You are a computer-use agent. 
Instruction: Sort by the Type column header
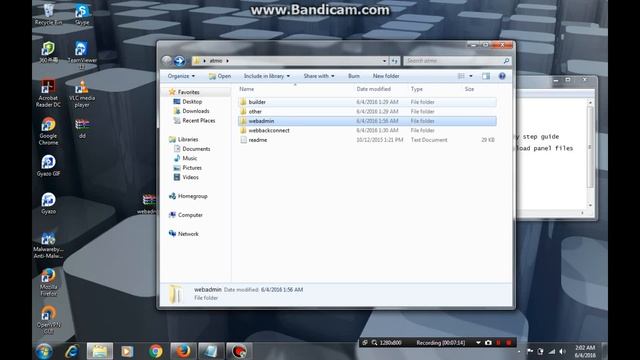tap(416, 89)
